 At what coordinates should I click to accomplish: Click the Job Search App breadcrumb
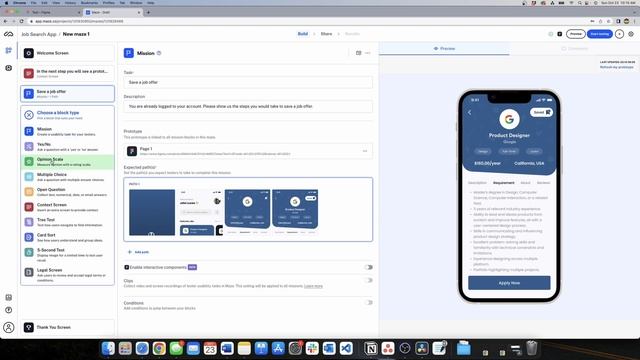point(39,34)
